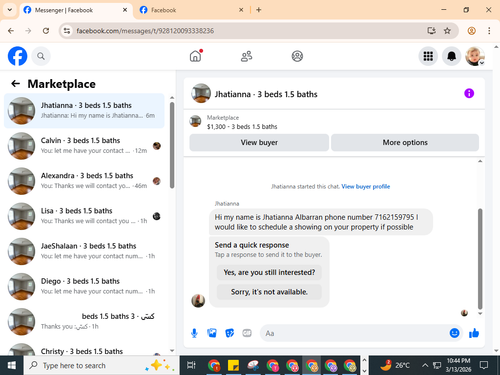The height and width of the screenshot is (375, 500).
Task: Open the Facebook menu grid icon
Action: (428, 56)
